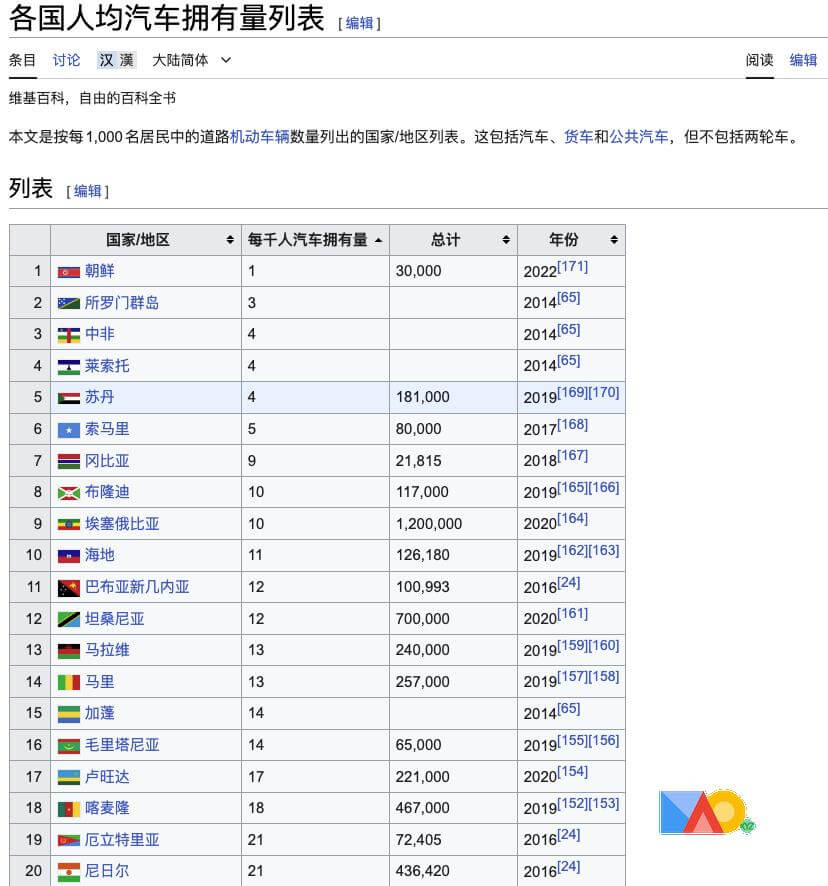
Task: Open the 大陆简体 language variant dropdown
Action: 191,60
